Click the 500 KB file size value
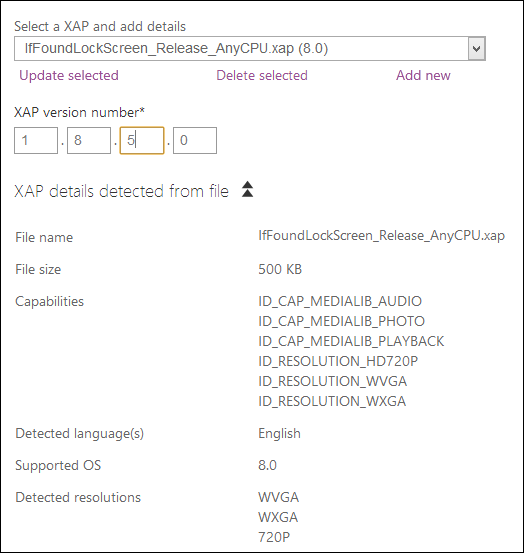Image resolution: width=524 pixels, height=553 pixels. click(280, 269)
